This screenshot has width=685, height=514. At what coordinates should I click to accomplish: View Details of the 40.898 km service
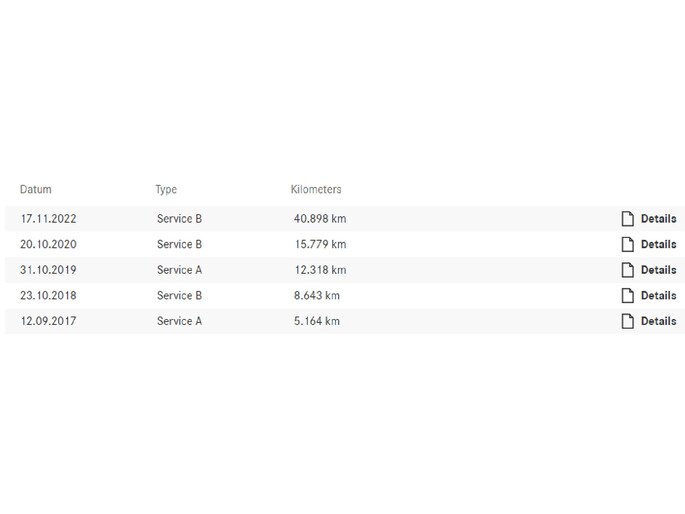point(658,219)
